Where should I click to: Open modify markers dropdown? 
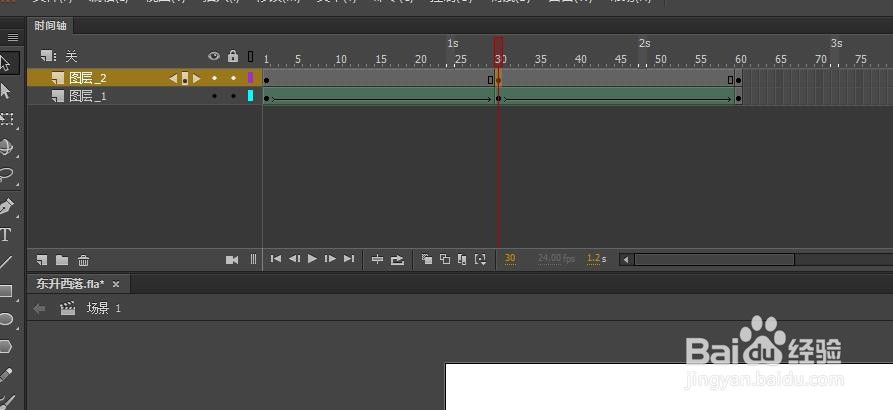click(481, 259)
